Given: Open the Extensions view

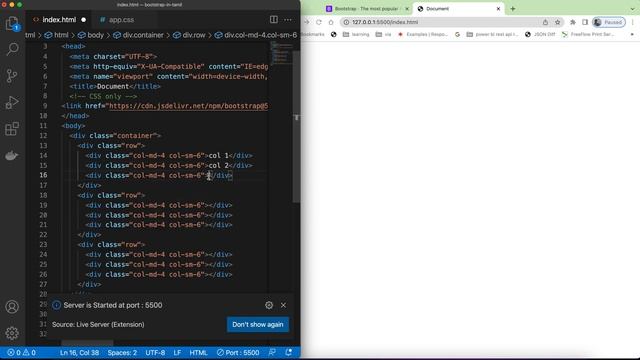Looking at the screenshot, I should [12, 129].
